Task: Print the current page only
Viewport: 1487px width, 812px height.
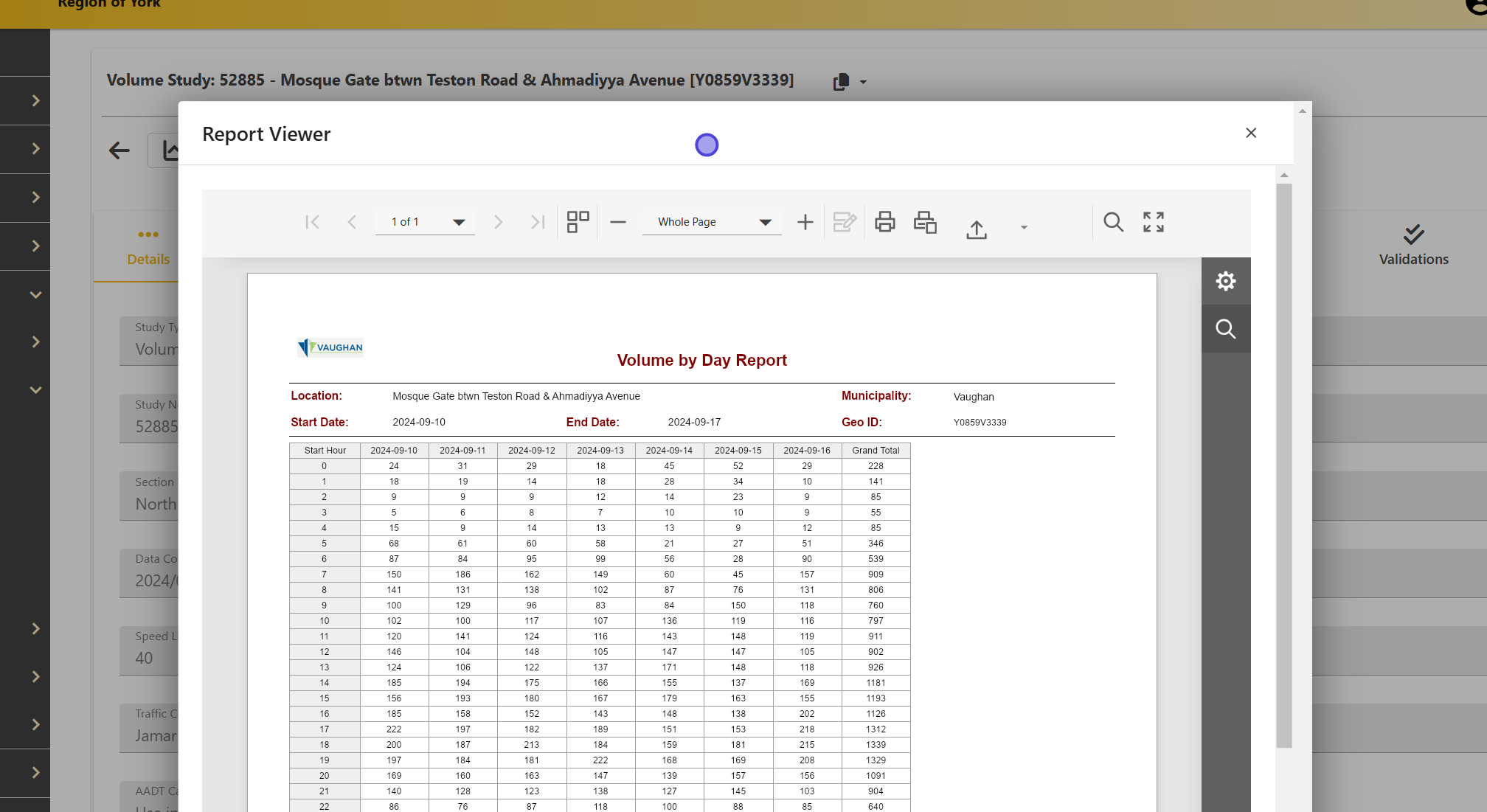Action: [x=925, y=222]
